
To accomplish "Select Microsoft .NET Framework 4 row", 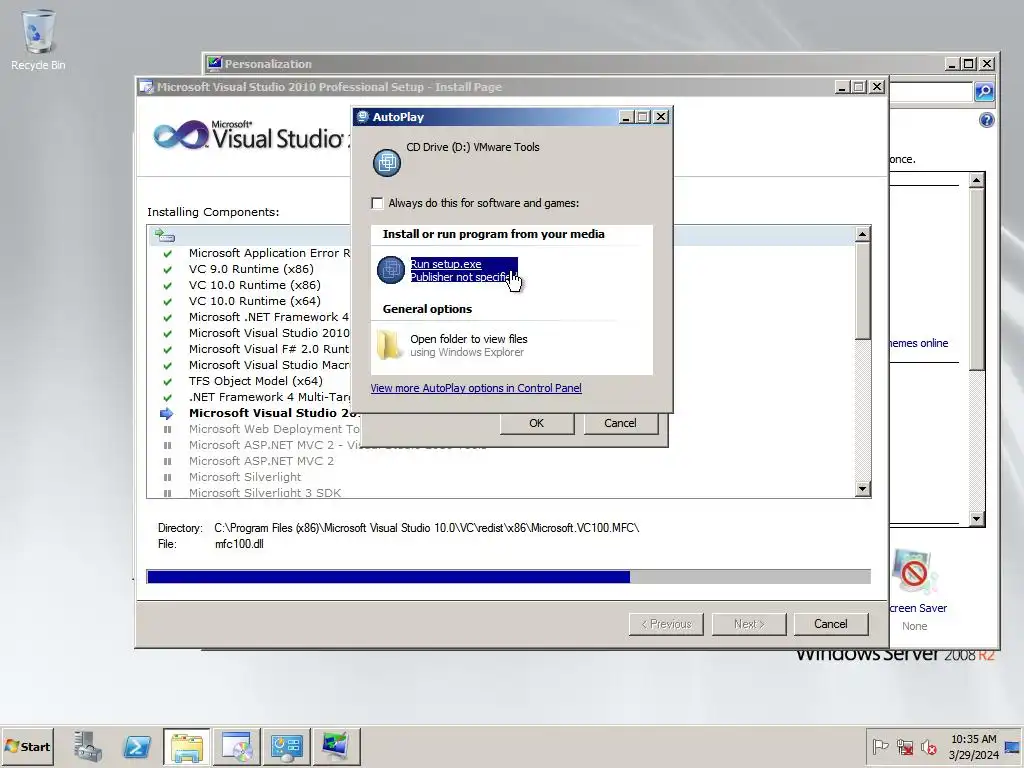I will [269, 317].
